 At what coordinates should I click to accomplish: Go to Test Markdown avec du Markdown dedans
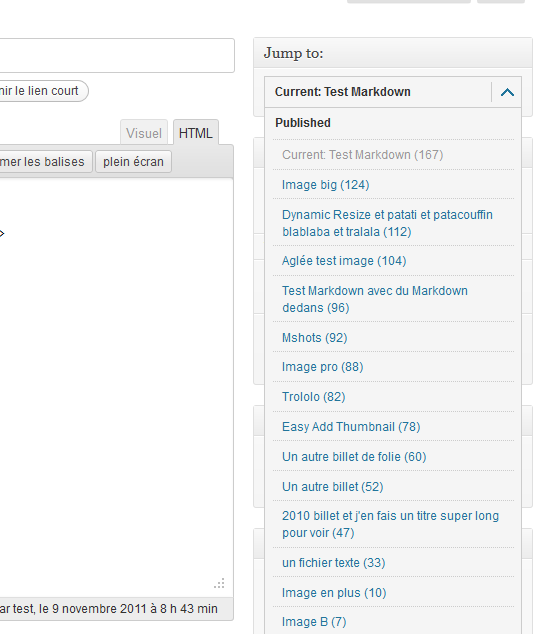pyautogui.click(x=375, y=299)
